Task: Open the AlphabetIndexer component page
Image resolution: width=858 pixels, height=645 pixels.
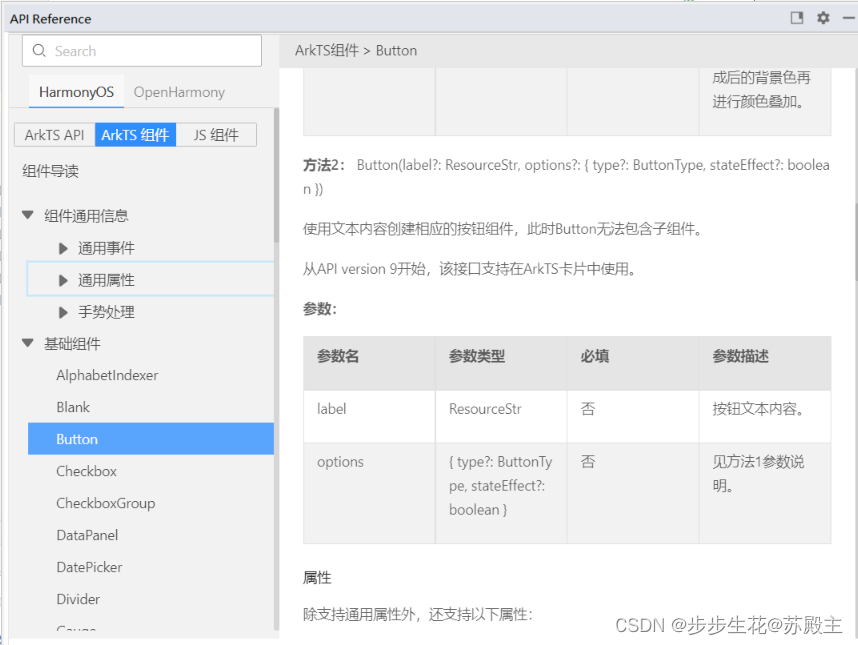Action: pos(107,375)
